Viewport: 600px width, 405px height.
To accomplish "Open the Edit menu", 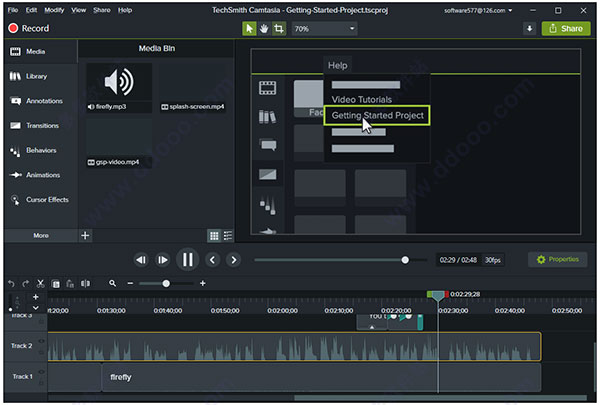I will tap(31, 10).
